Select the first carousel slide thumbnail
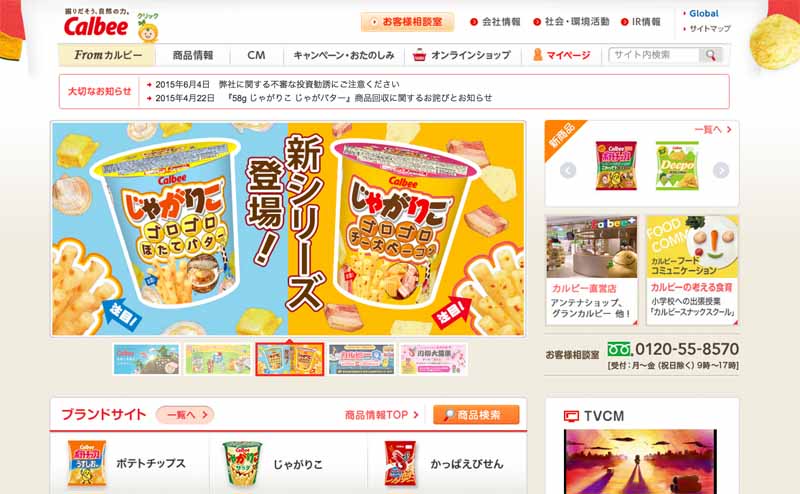The height and width of the screenshot is (494, 800). (146, 359)
